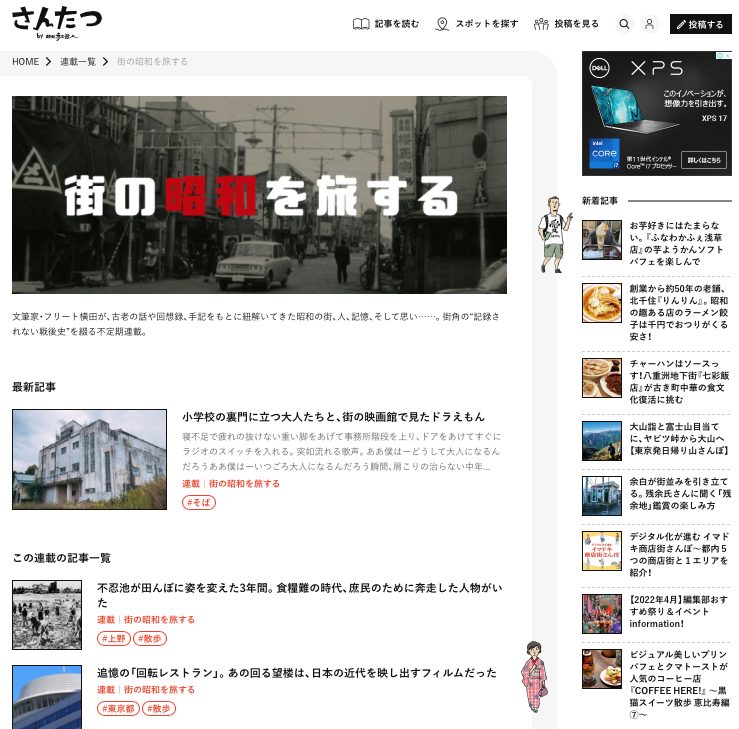Select the #そば tag

pyautogui.click(x=199, y=502)
